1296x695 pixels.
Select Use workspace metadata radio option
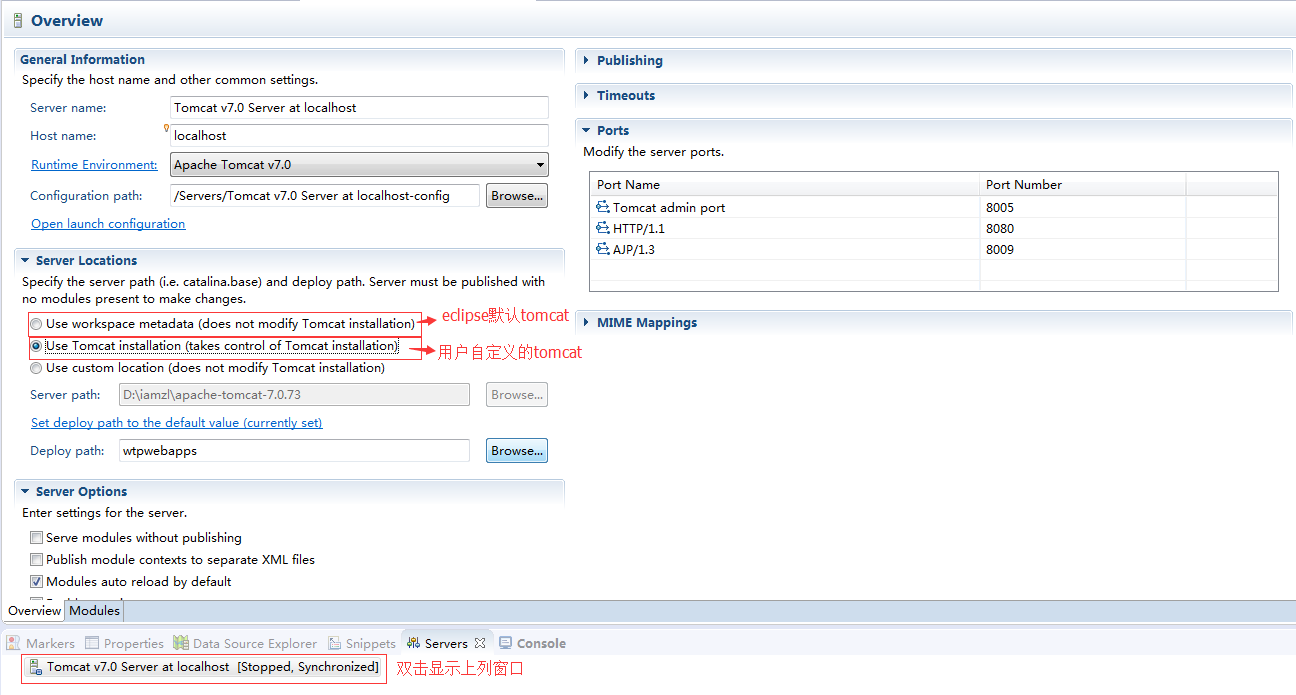tap(37, 324)
